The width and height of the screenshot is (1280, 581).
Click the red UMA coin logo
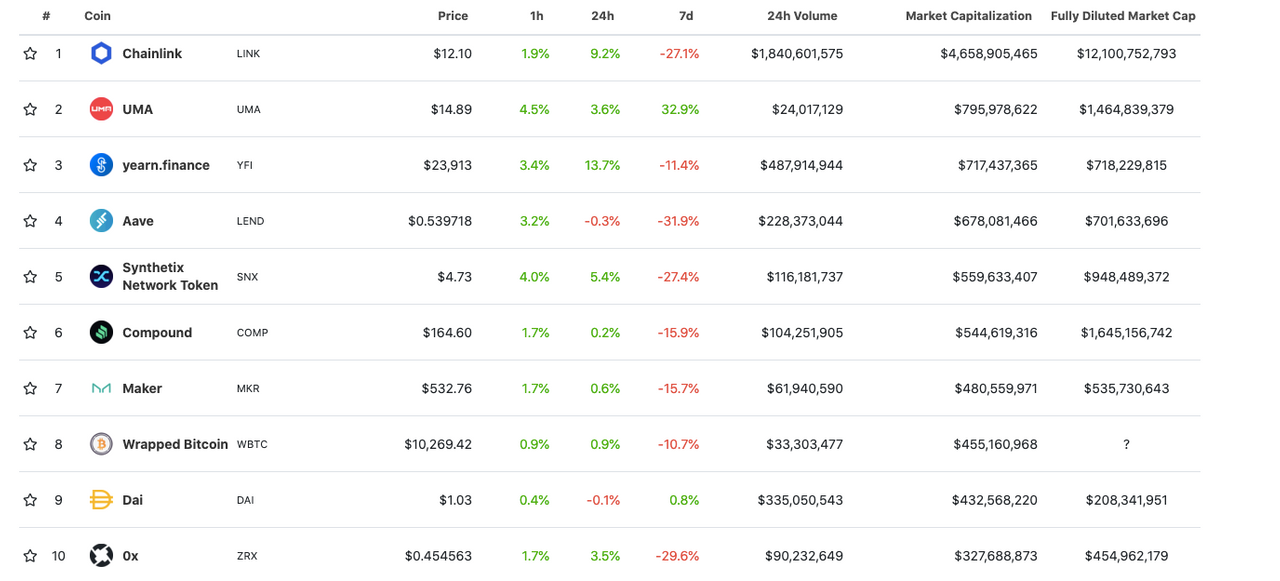[101, 109]
